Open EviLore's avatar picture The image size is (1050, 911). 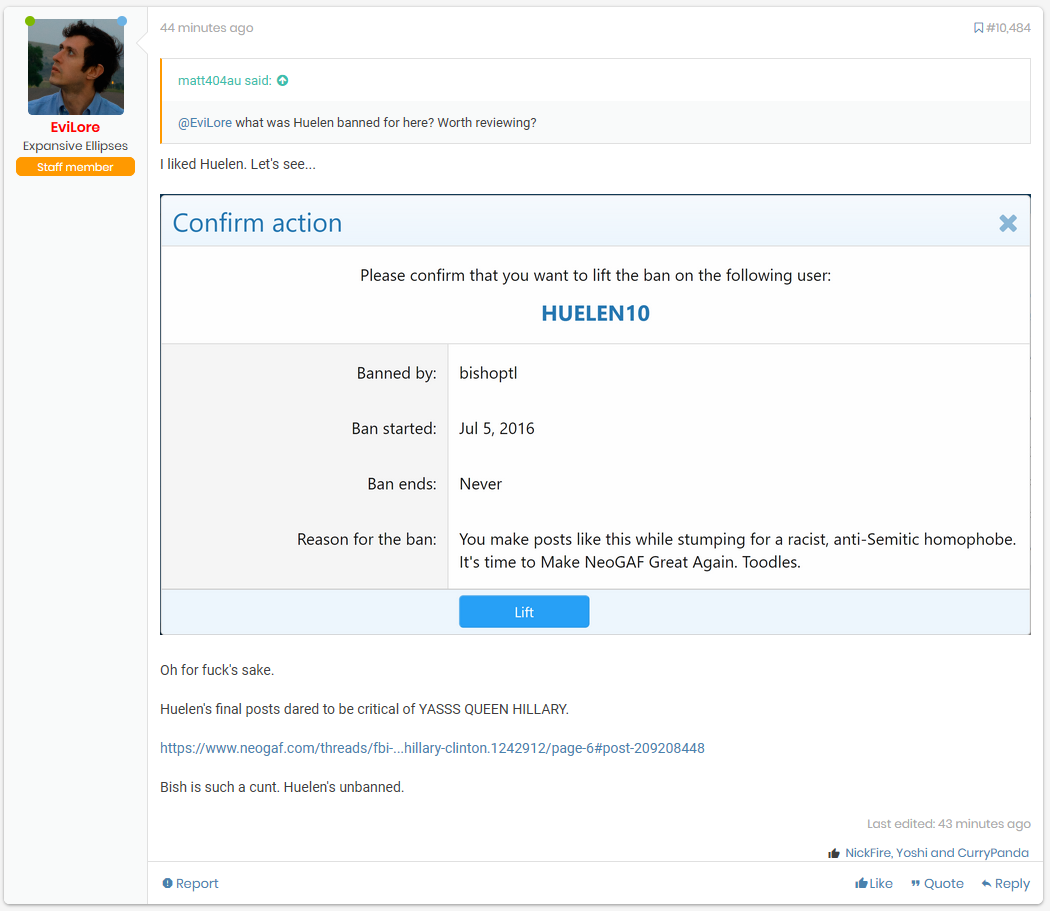[76, 67]
